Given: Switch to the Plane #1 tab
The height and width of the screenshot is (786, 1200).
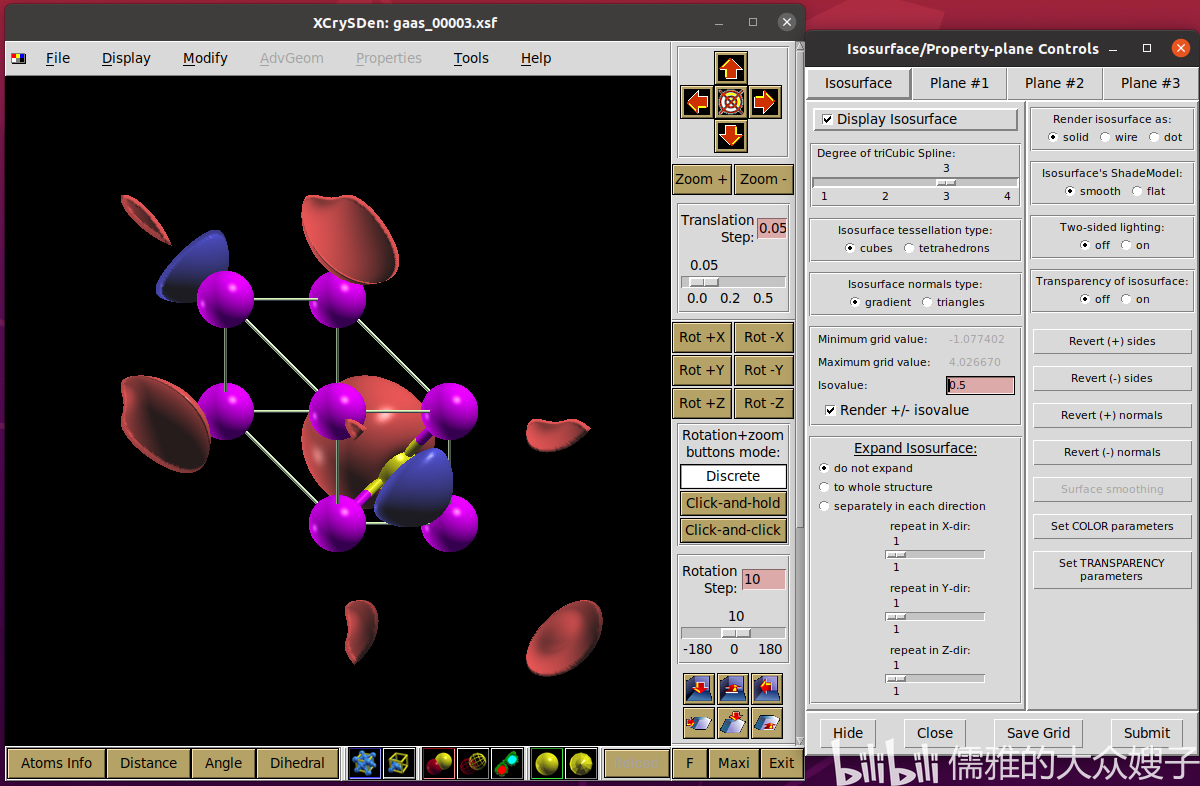Looking at the screenshot, I should click(x=959, y=83).
